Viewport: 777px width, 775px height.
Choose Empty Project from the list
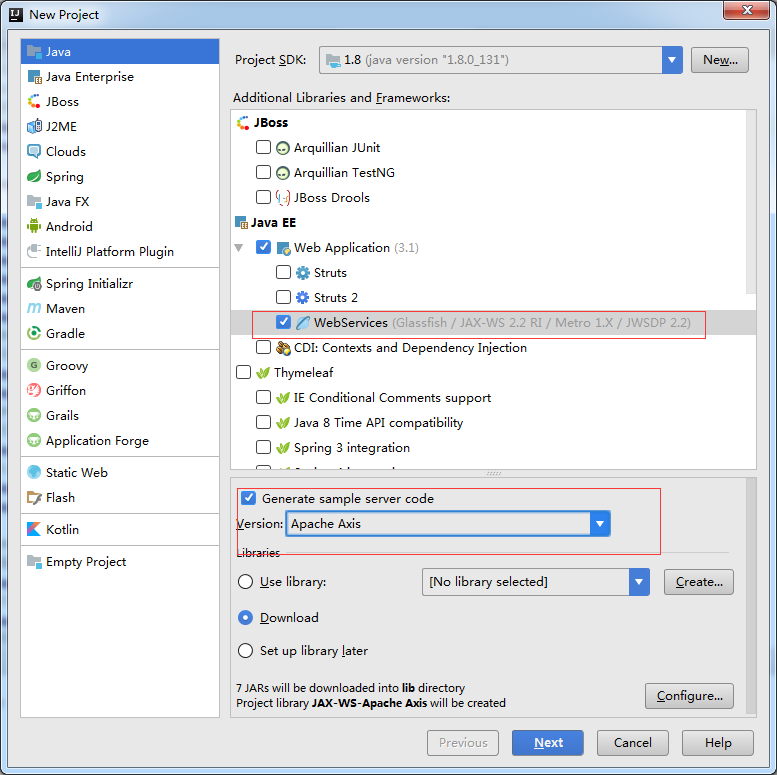(x=120, y=562)
